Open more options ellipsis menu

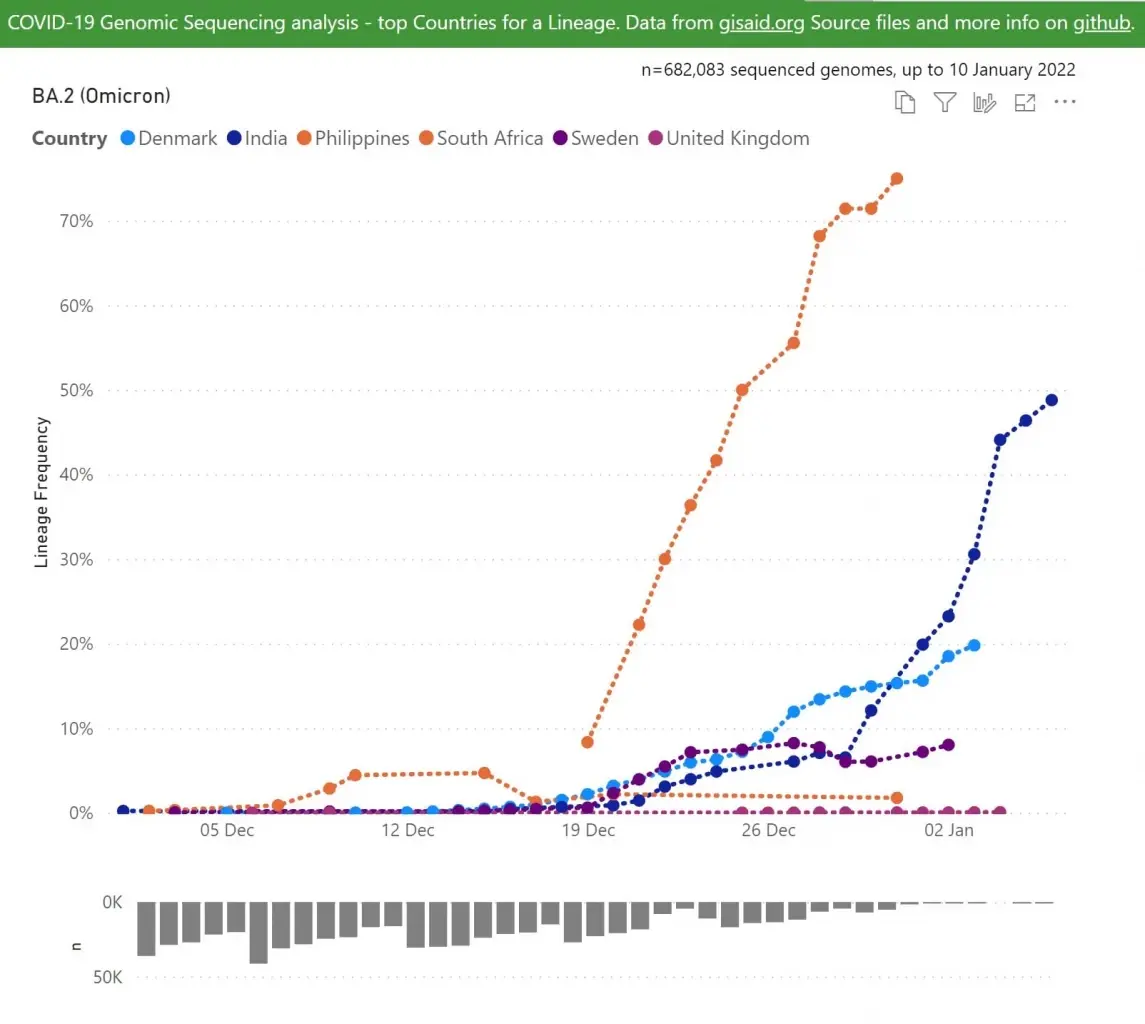(1065, 102)
